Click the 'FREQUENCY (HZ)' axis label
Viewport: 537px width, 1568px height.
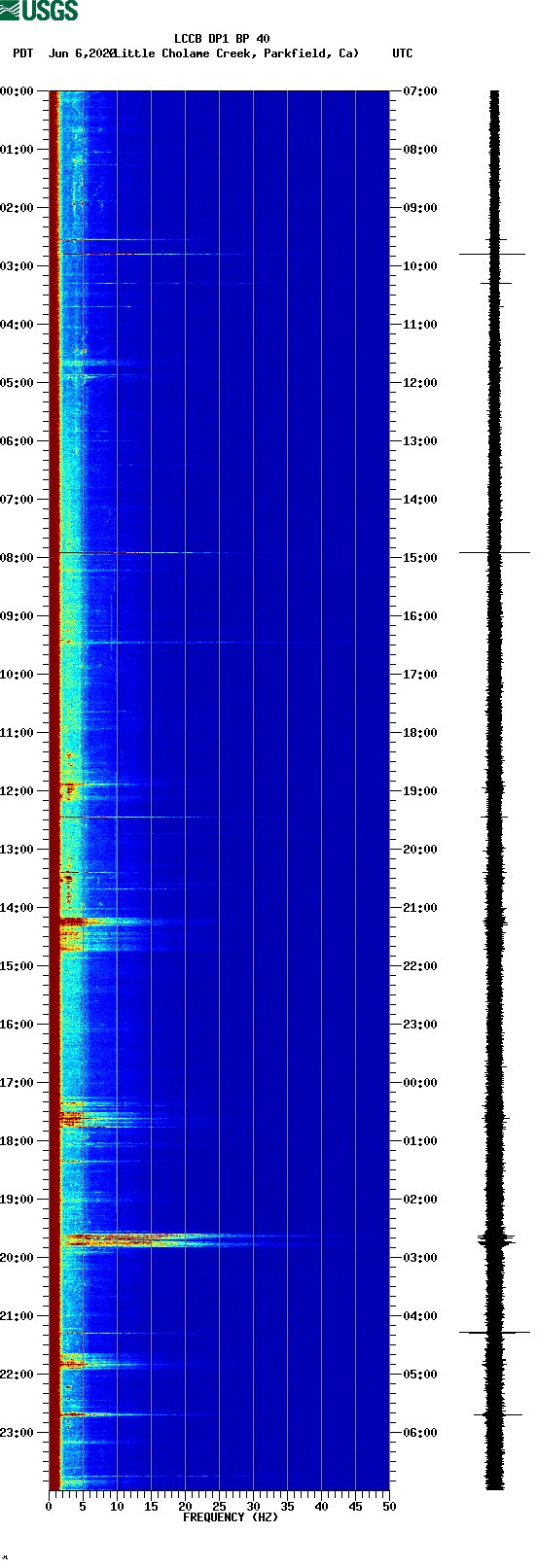pos(231,1517)
